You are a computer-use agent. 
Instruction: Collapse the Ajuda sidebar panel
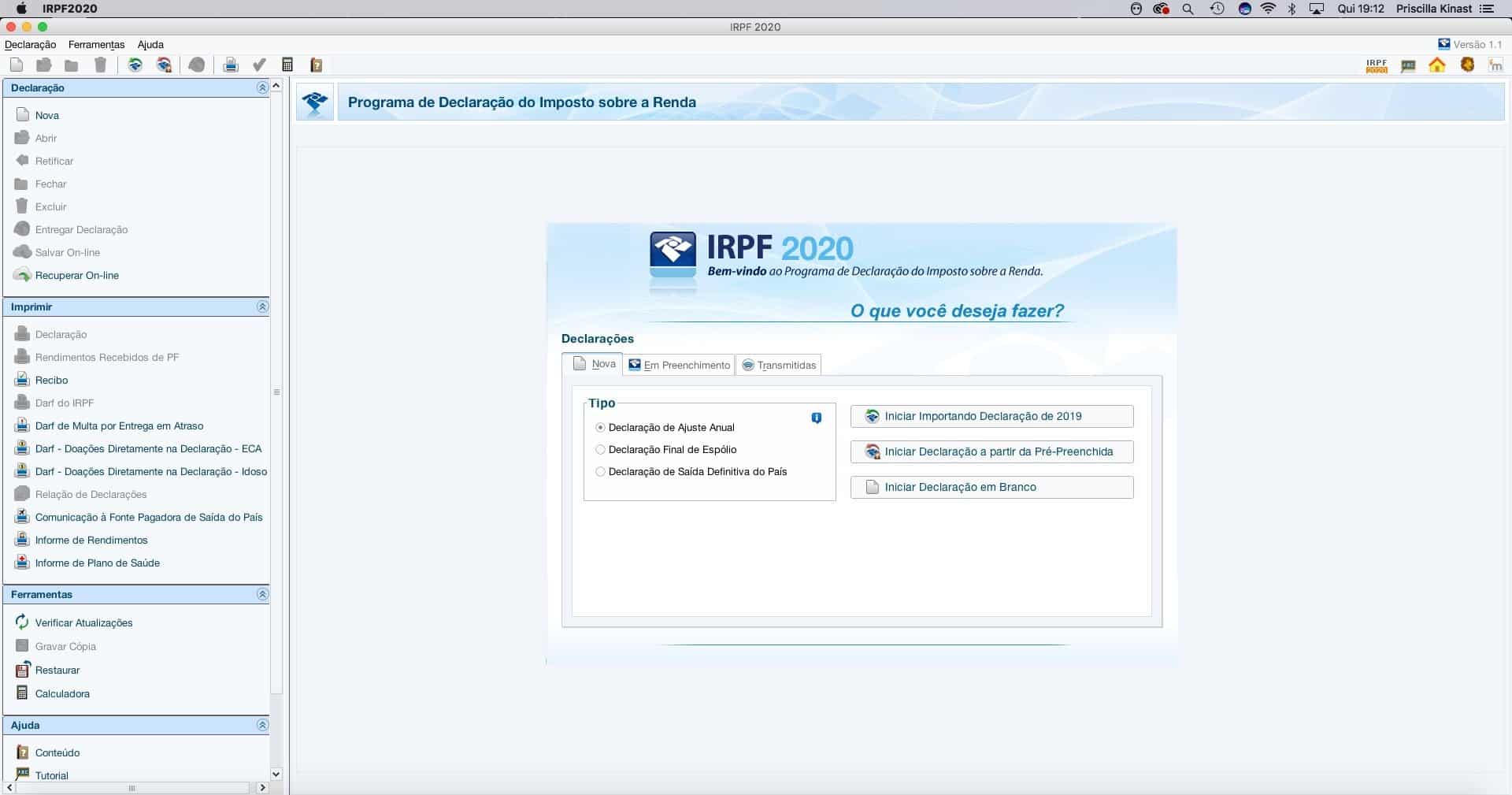click(x=262, y=725)
